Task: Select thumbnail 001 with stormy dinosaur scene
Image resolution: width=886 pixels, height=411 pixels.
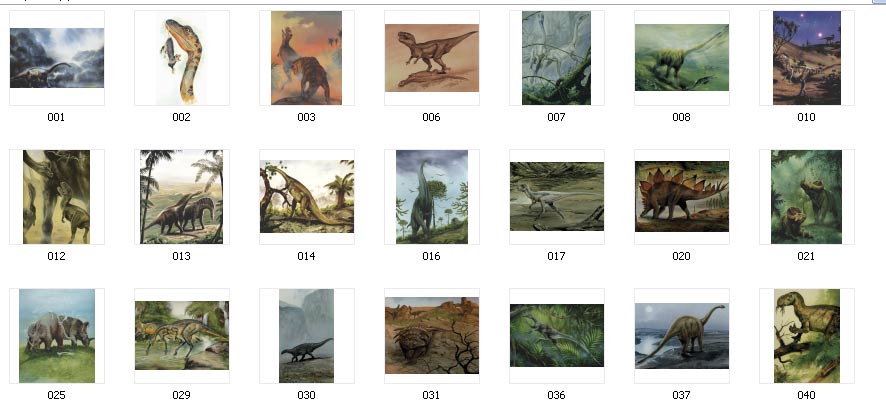Action: [57, 58]
